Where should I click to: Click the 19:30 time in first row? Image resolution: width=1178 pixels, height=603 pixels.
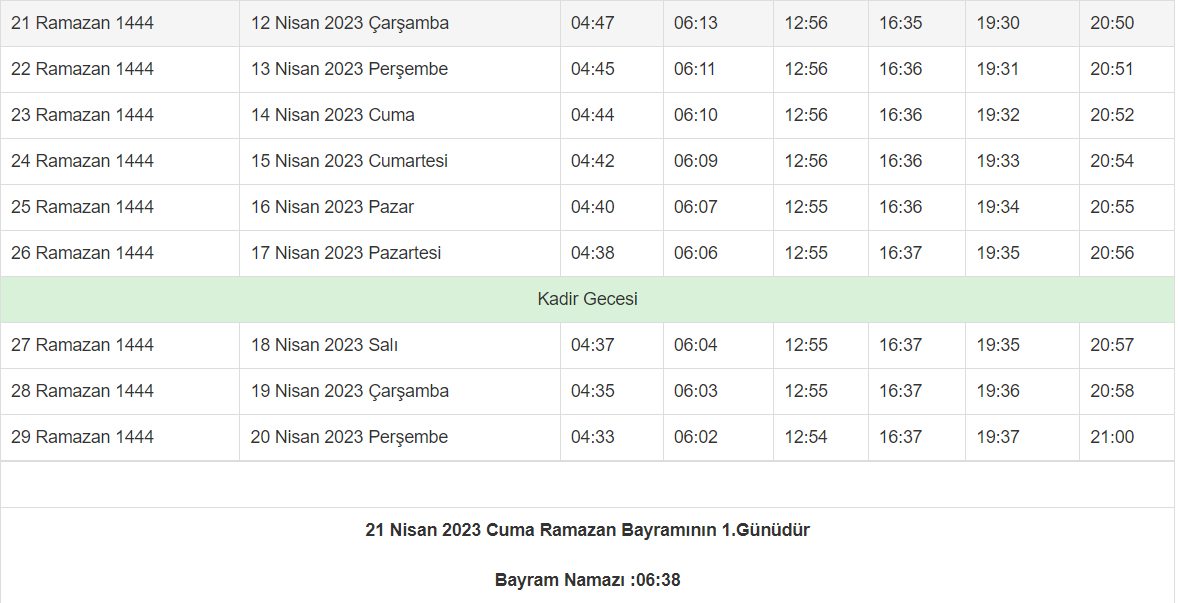998,23
